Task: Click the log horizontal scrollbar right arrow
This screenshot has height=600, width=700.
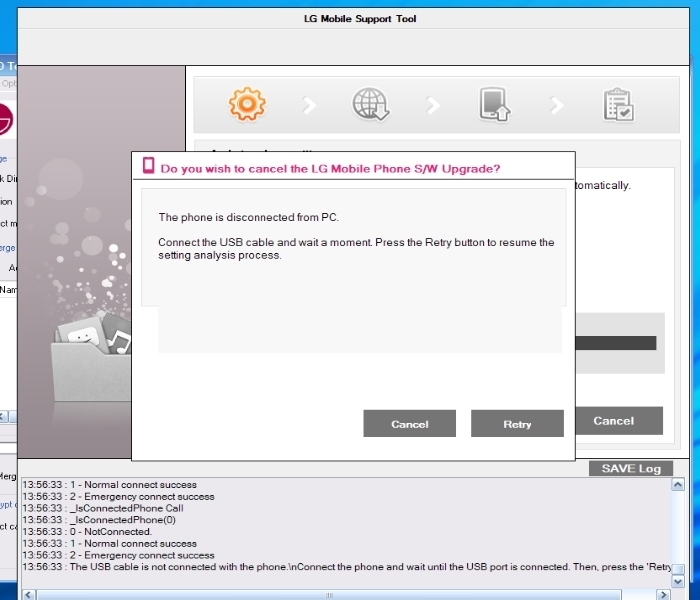Action: tap(663, 595)
